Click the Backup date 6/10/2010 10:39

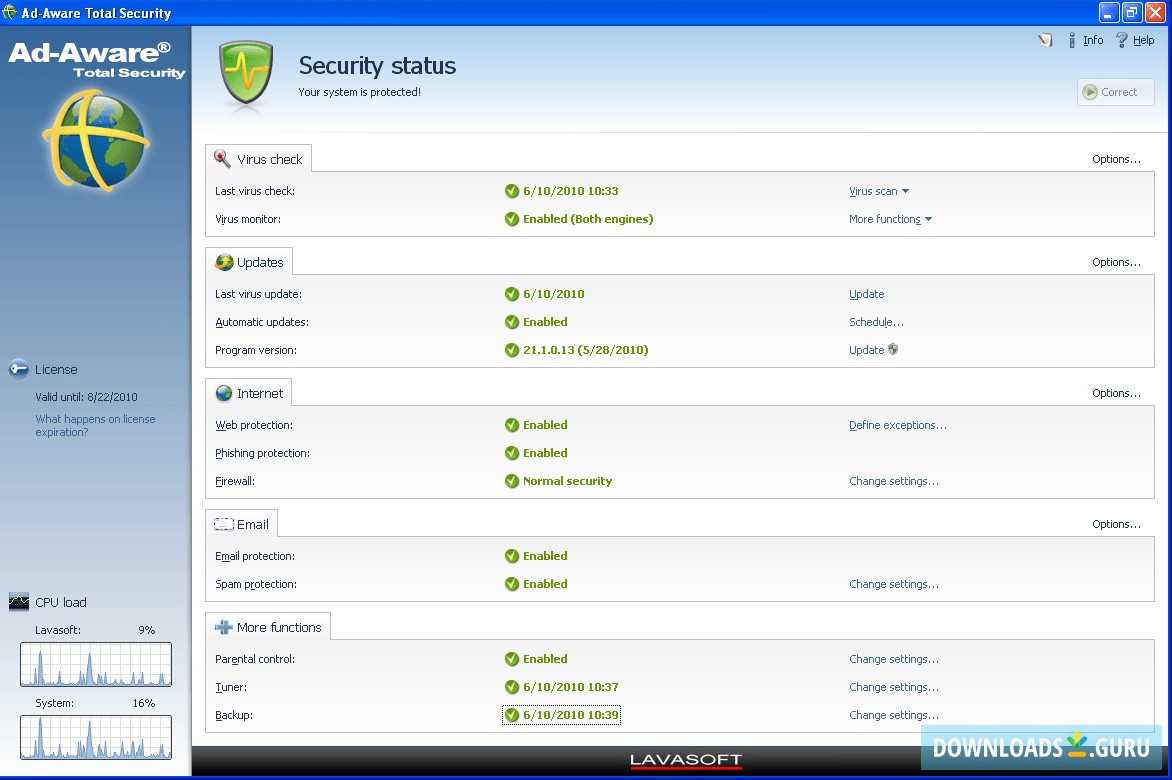pos(570,715)
